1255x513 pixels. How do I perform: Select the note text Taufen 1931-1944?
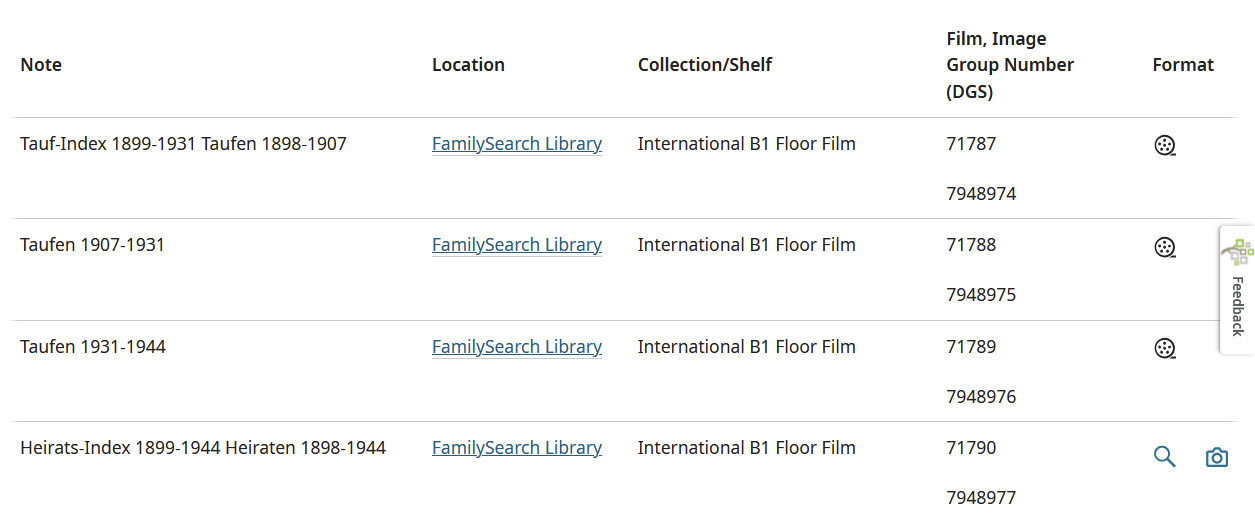[x=93, y=347]
